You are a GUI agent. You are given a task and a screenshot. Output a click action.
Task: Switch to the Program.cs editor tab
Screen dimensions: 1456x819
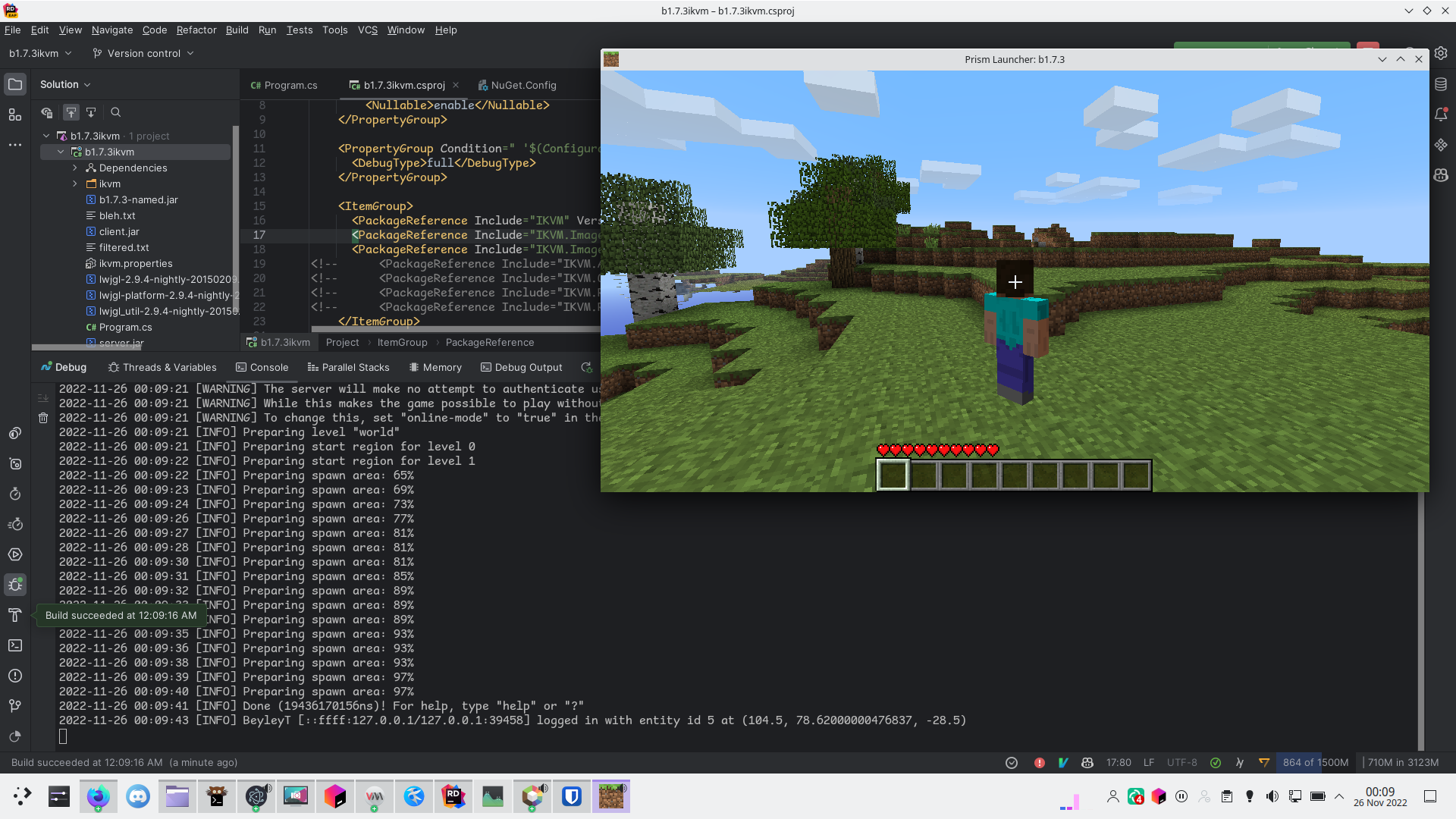(x=290, y=85)
